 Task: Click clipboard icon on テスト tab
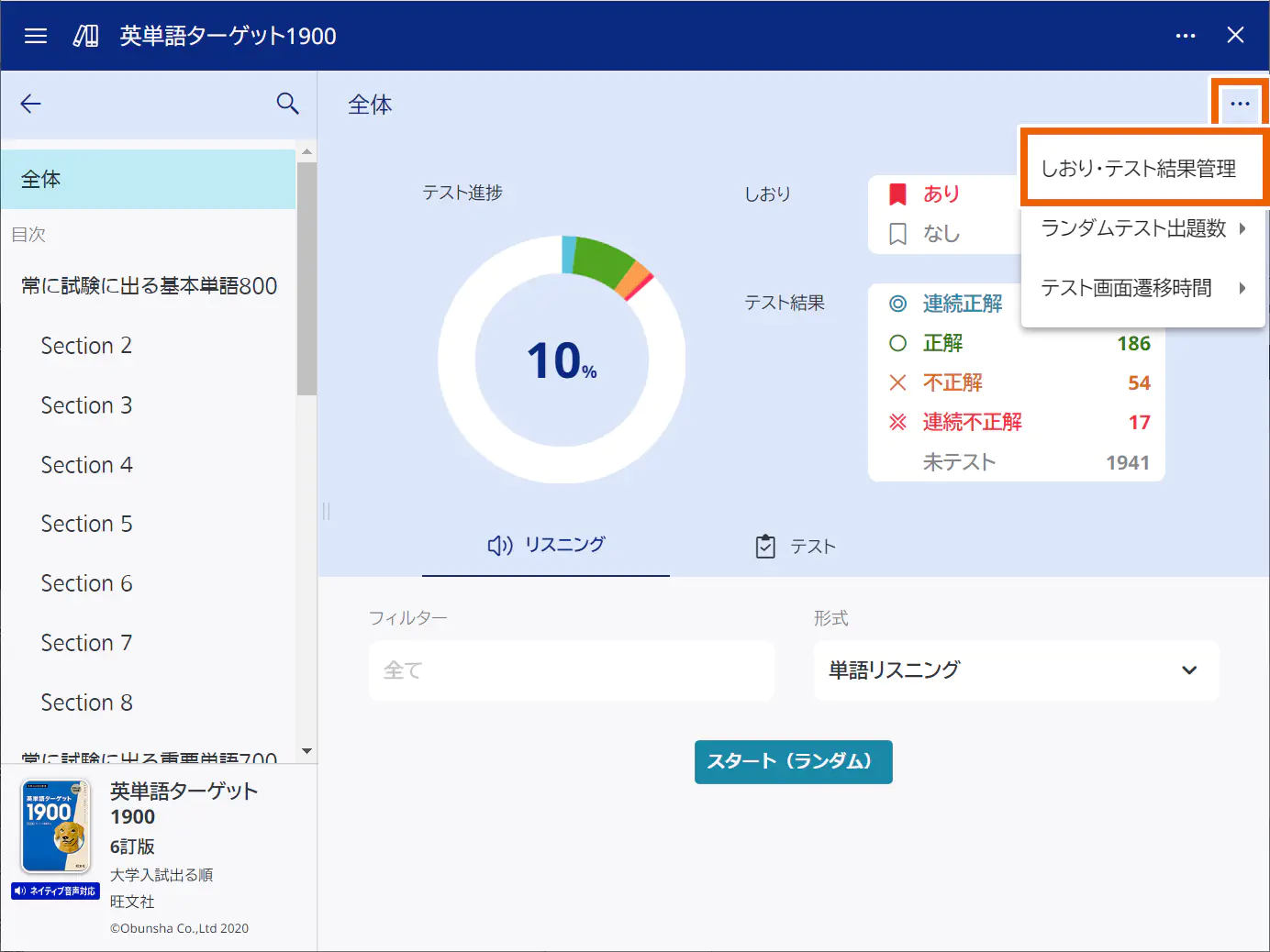[765, 547]
